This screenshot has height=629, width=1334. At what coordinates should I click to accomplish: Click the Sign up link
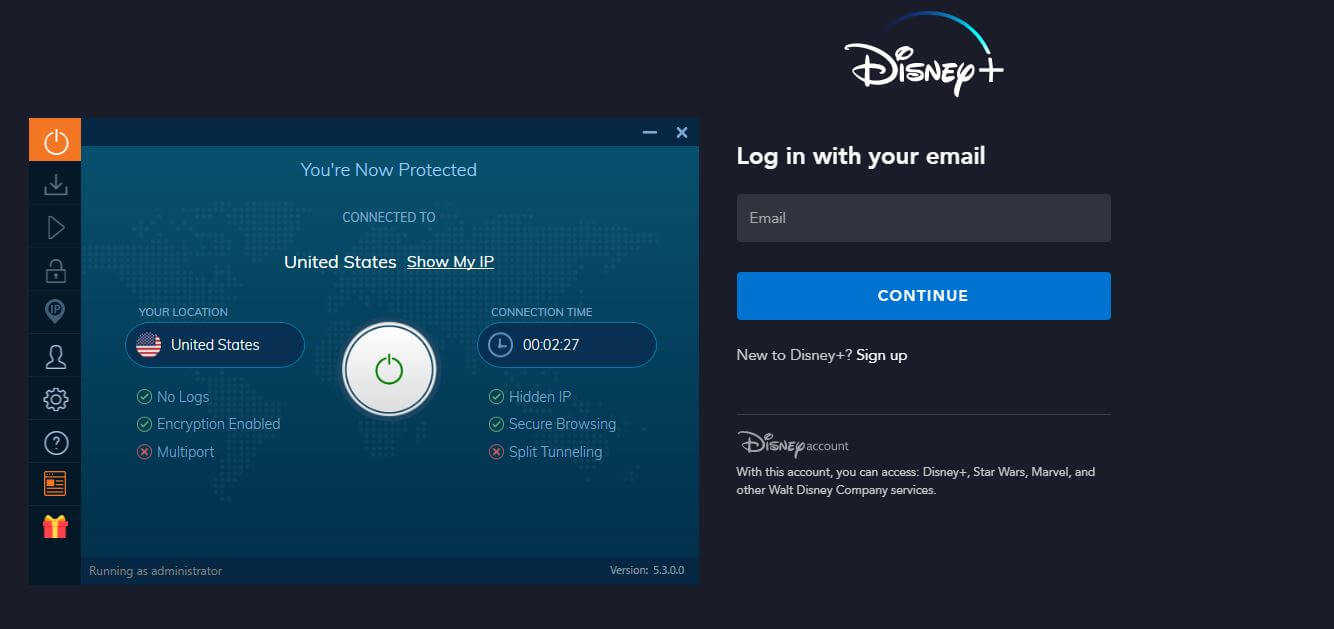pyautogui.click(x=882, y=355)
